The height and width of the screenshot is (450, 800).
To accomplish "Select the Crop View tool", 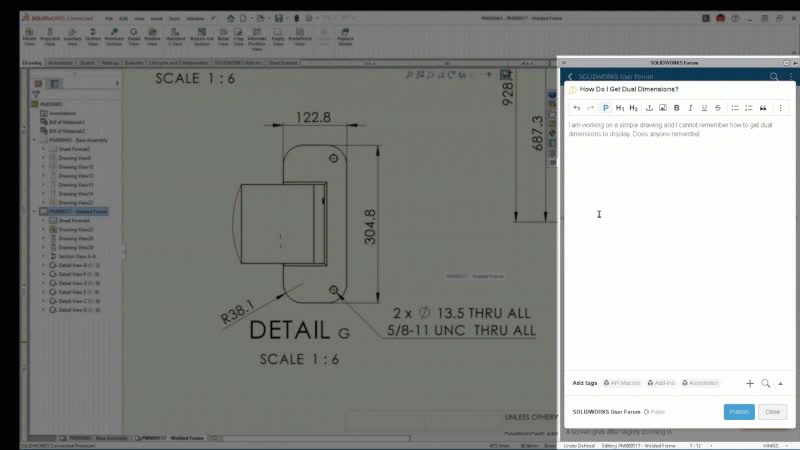I will coord(238,37).
